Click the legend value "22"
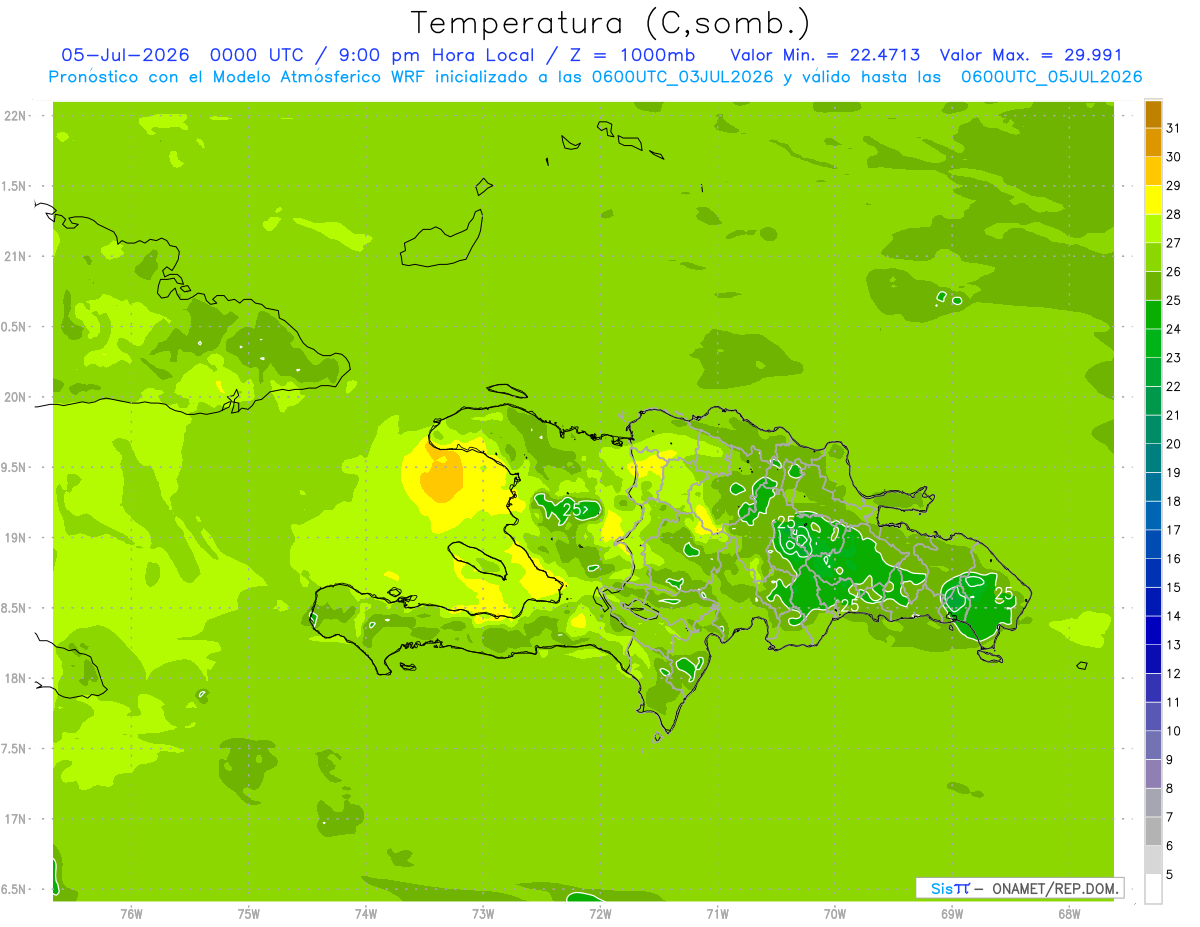 [x=1174, y=386]
